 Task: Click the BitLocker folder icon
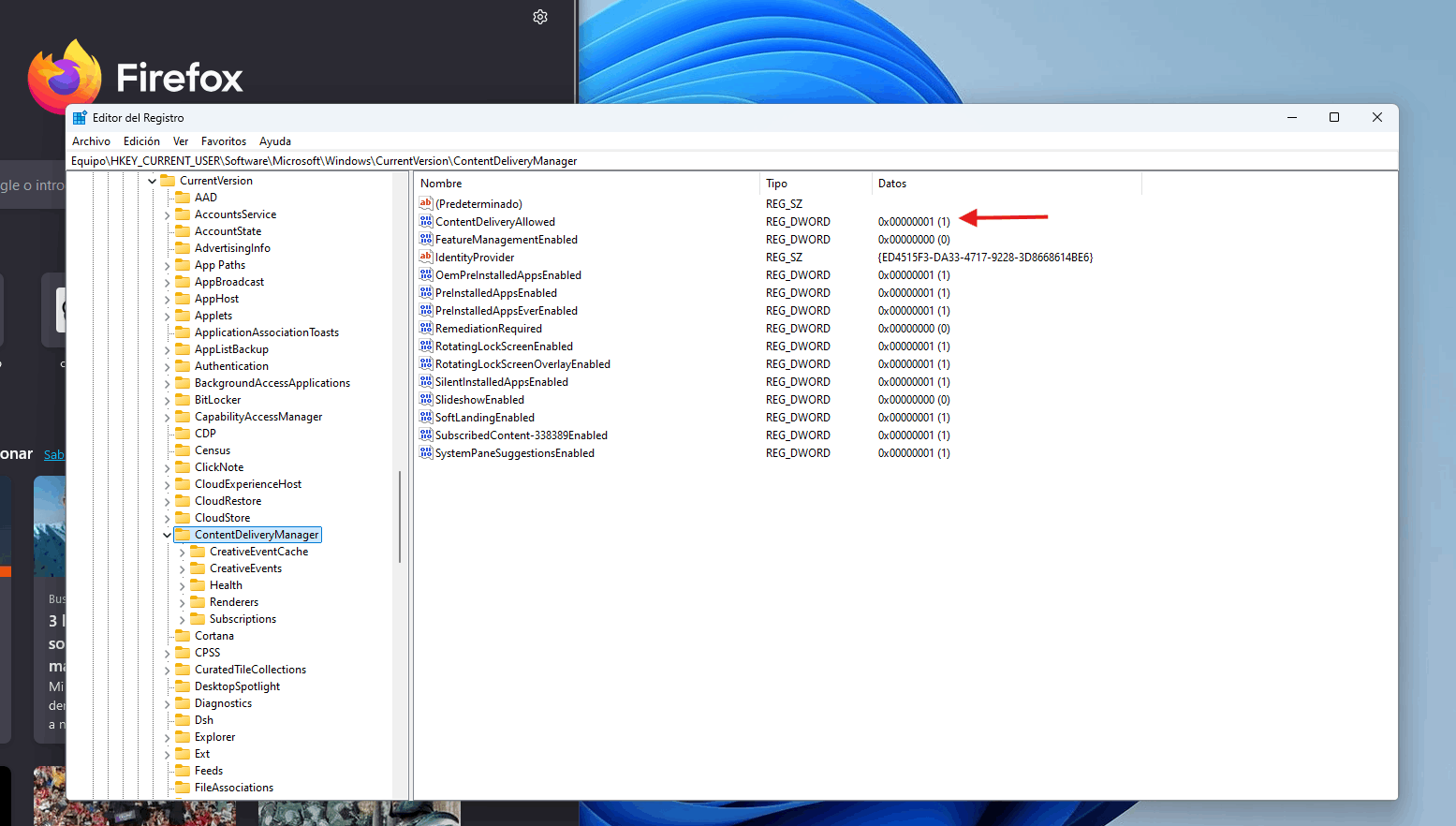(183, 400)
